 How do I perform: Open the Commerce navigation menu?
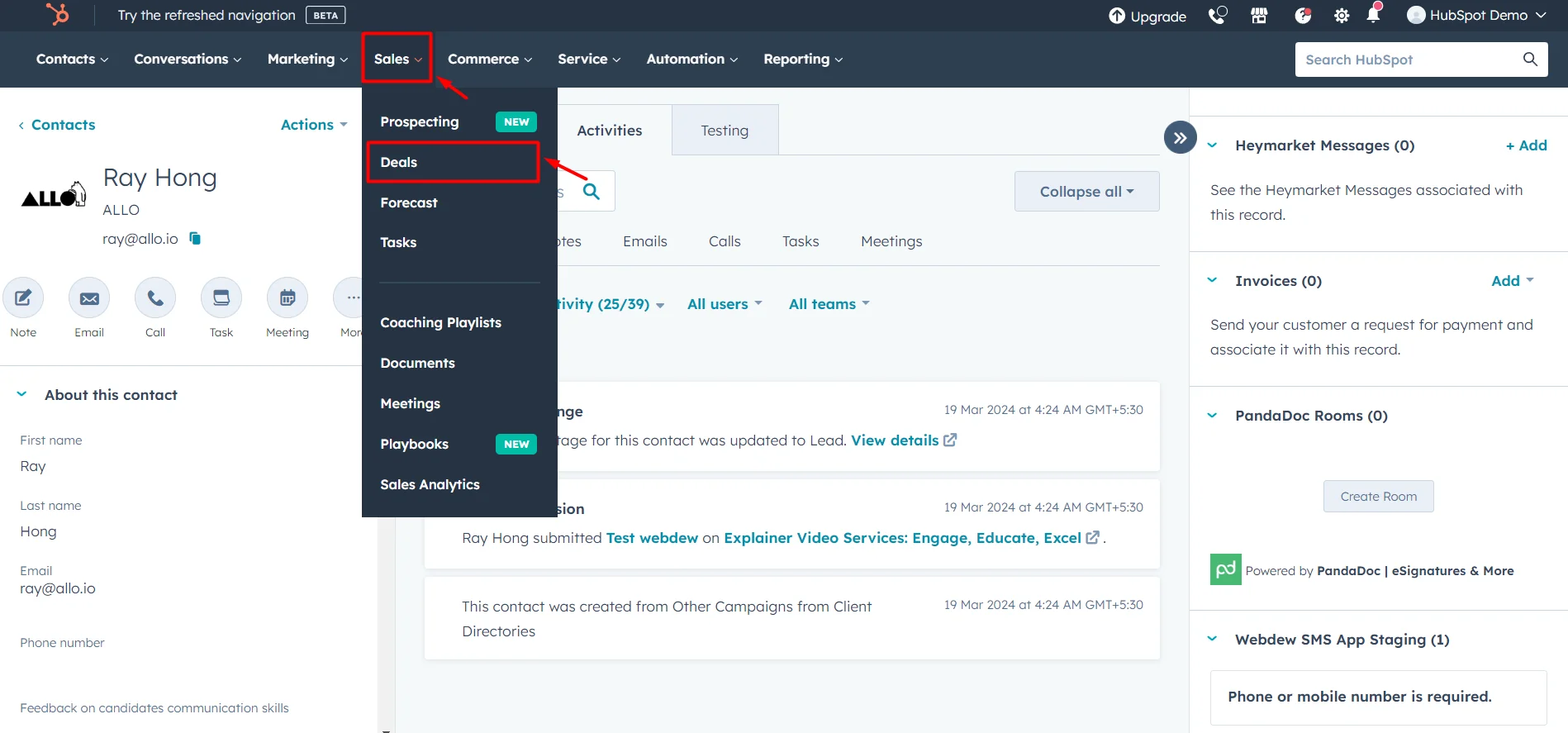click(x=490, y=59)
